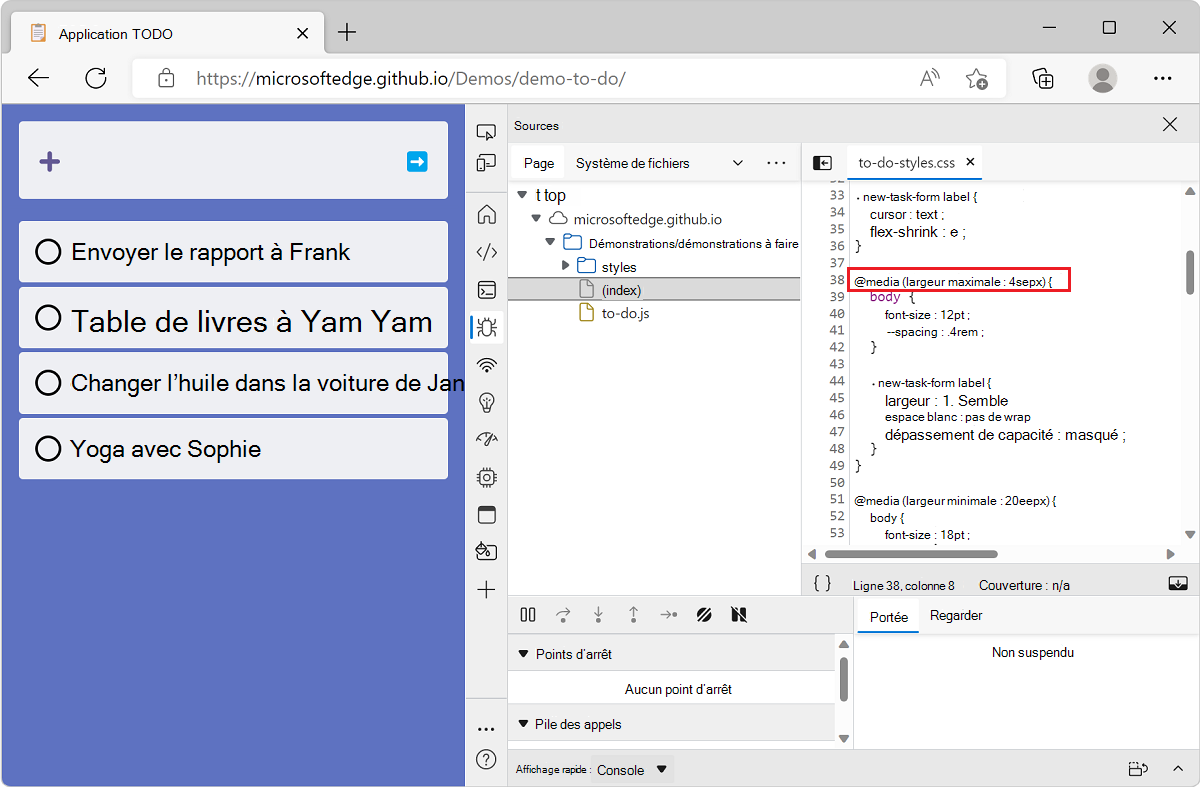Click the Step over next function call icon
This screenshot has height=787, width=1200.
click(564, 615)
